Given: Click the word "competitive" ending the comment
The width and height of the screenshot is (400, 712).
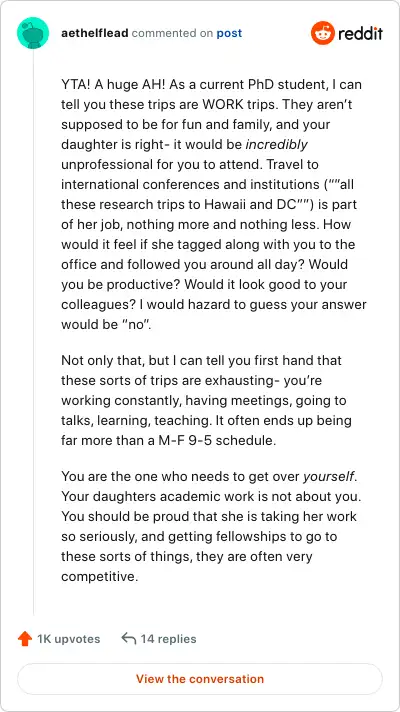Looking at the screenshot, I should coord(97,577).
